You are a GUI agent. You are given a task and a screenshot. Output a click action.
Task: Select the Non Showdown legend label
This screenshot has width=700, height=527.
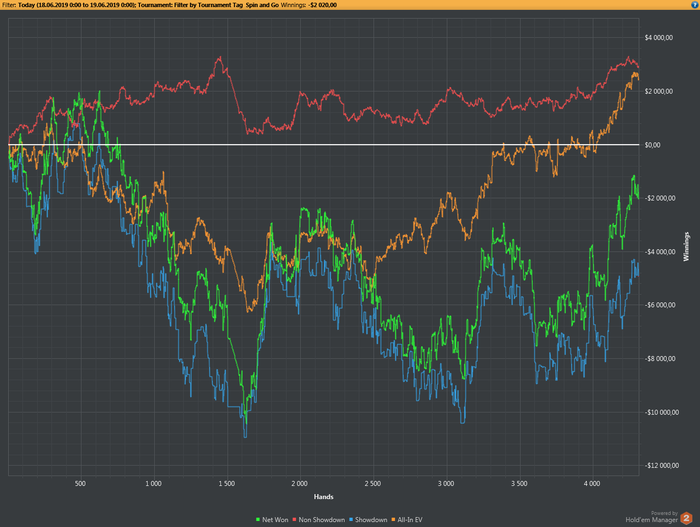click(321, 520)
